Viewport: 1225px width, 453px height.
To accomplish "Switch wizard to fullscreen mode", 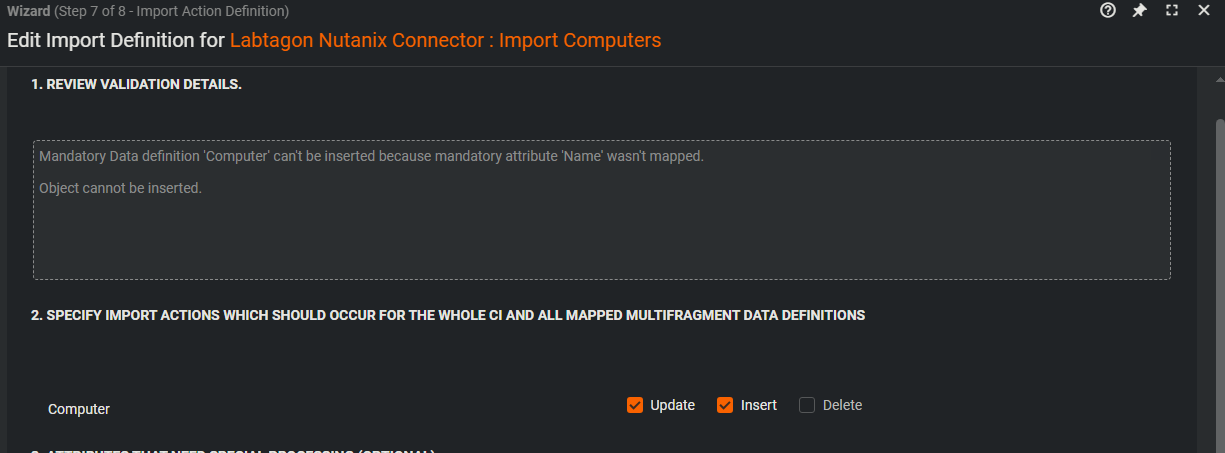I will 1172,11.
